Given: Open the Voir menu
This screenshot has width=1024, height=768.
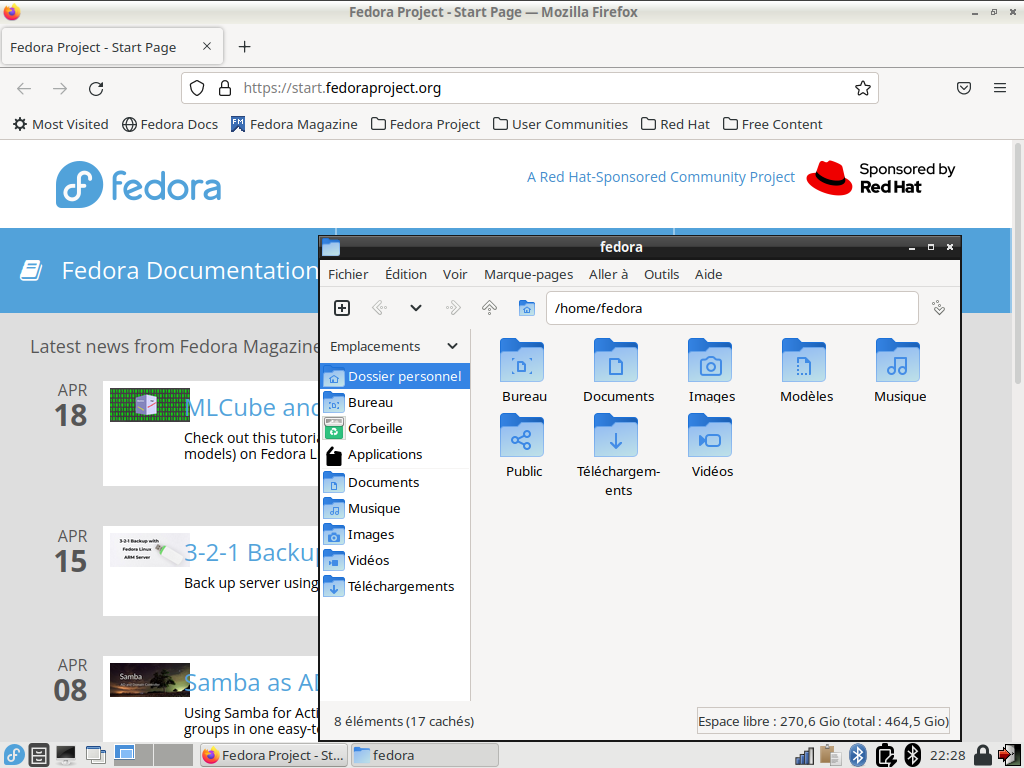Looking at the screenshot, I should [x=455, y=274].
